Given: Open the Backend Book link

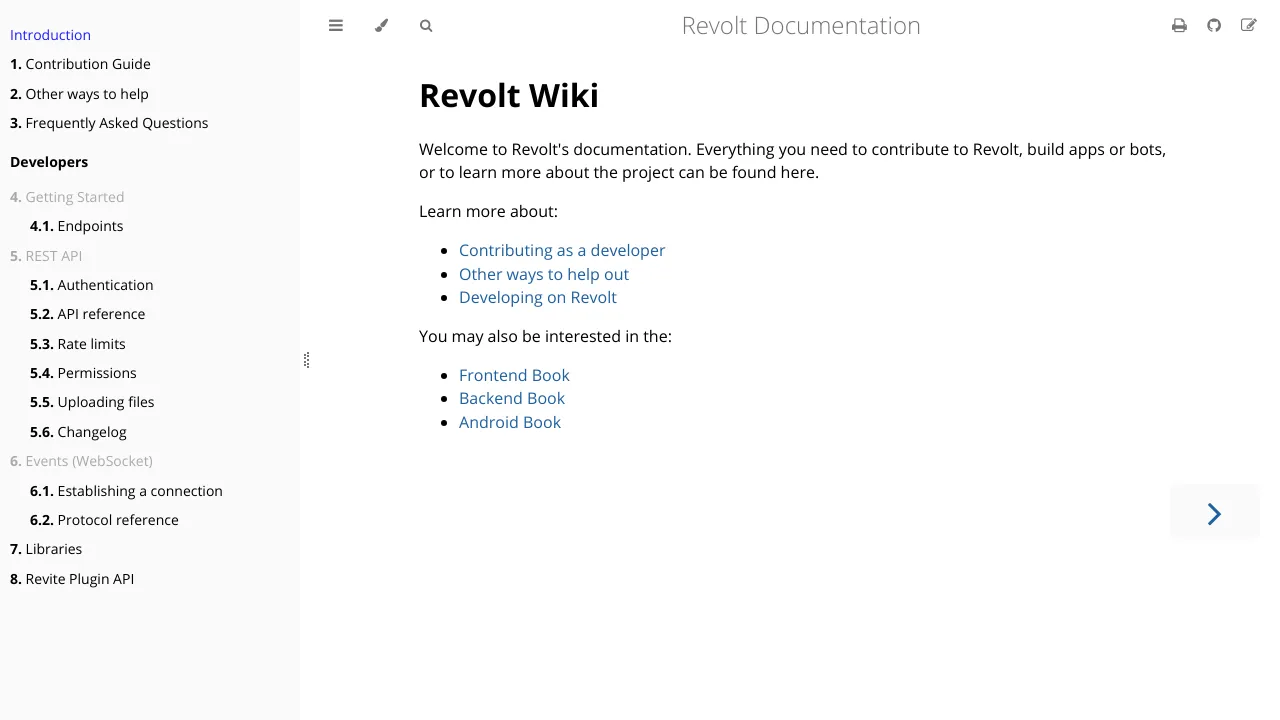Looking at the screenshot, I should (512, 398).
